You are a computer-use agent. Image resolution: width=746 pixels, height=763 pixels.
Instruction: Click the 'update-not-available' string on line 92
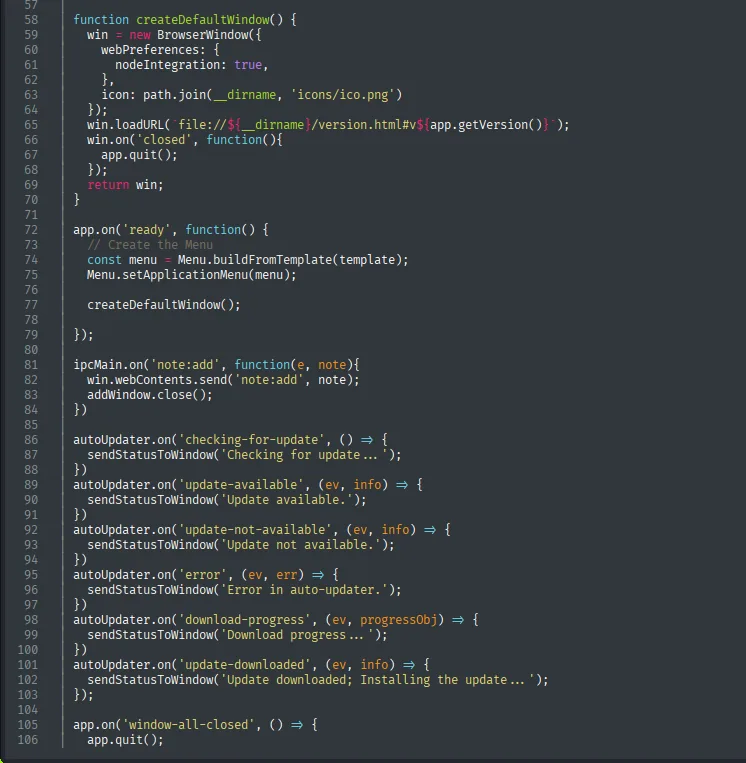255,530
